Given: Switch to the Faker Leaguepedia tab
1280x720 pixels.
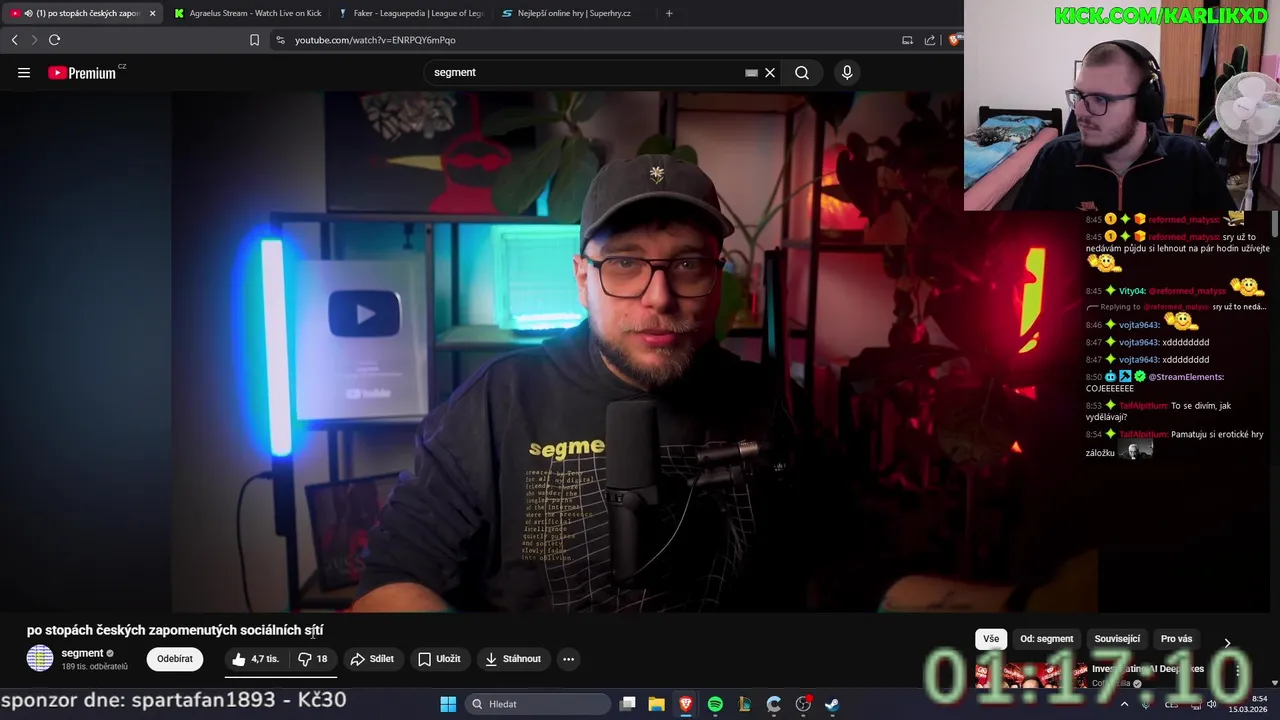Looking at the screenshot, I should pos(410,13).
